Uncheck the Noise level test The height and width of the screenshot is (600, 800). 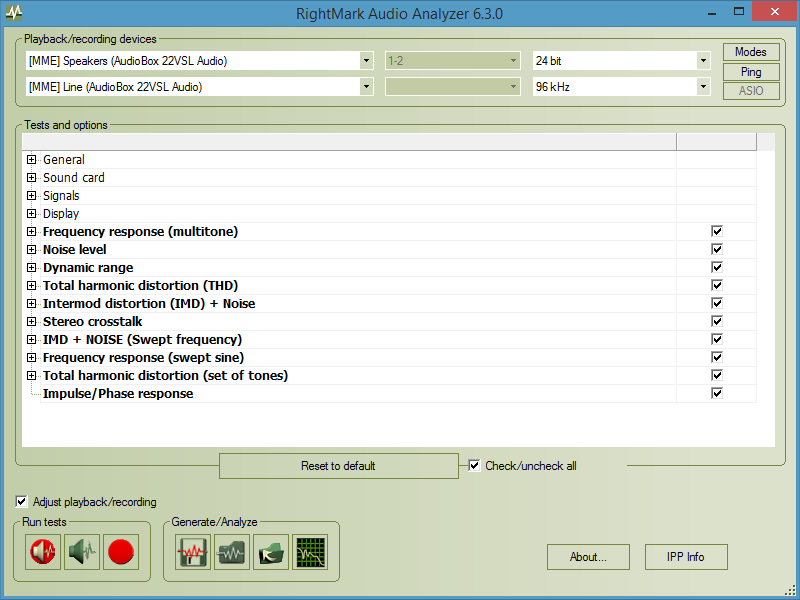(x=717, y=249)
